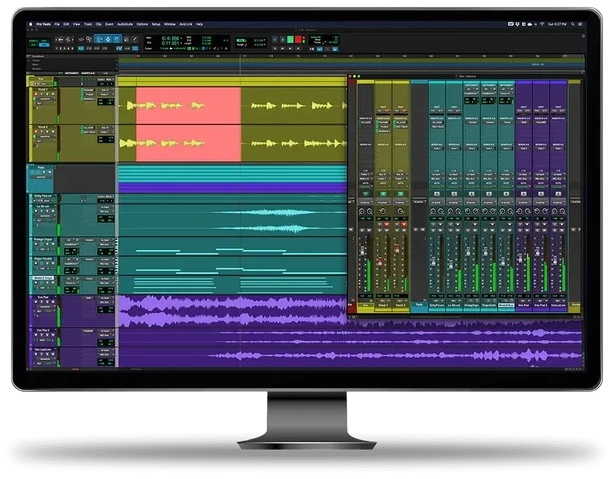Click Vocal 2 pan knob in mixer
The height and width of the screenshot is (479, 612).
(x=400, y=211)
